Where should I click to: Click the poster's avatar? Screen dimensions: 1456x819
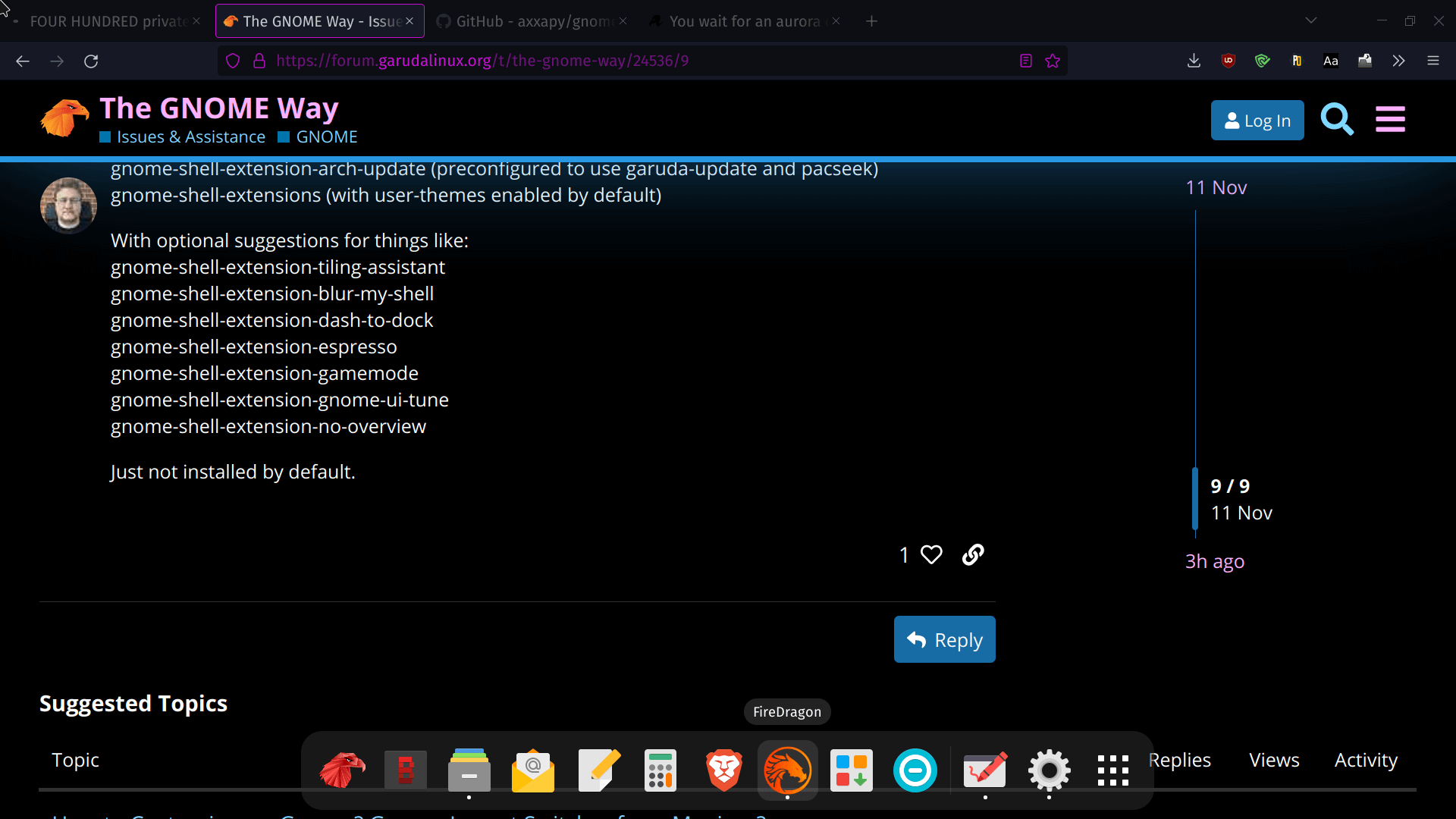click(x=68, y=206)
